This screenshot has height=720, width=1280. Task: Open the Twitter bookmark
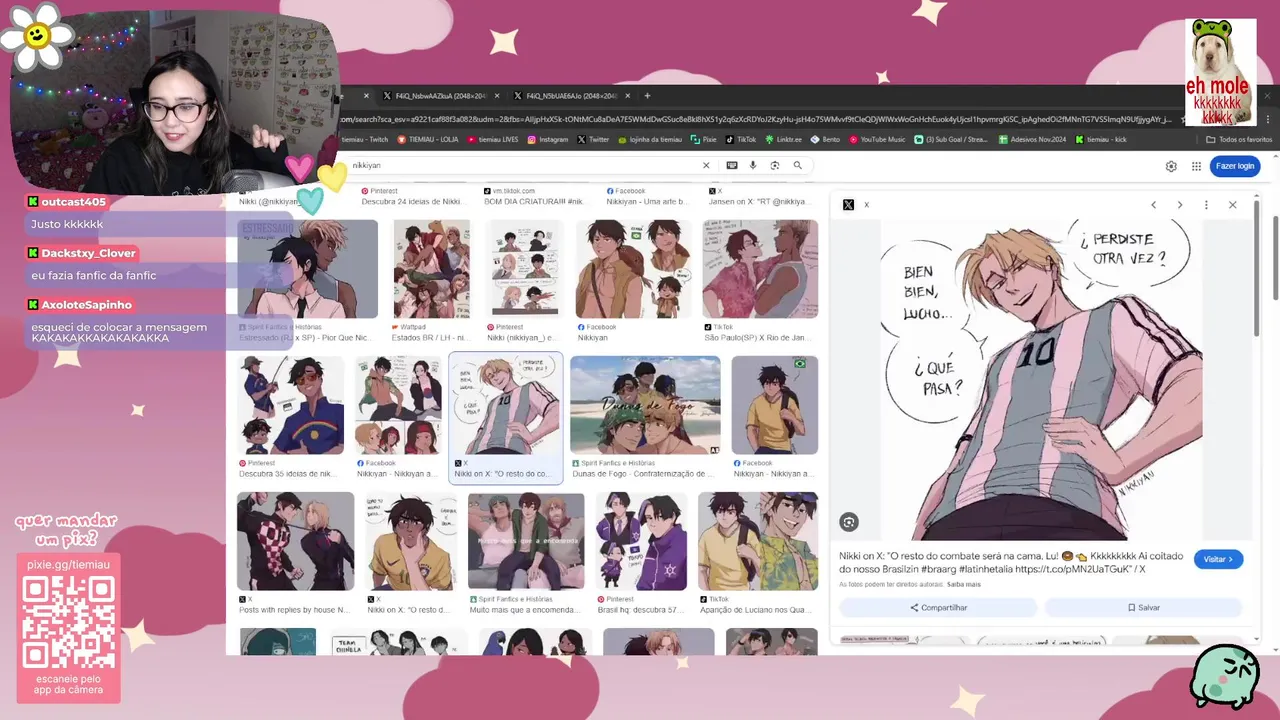coord(594,140)
